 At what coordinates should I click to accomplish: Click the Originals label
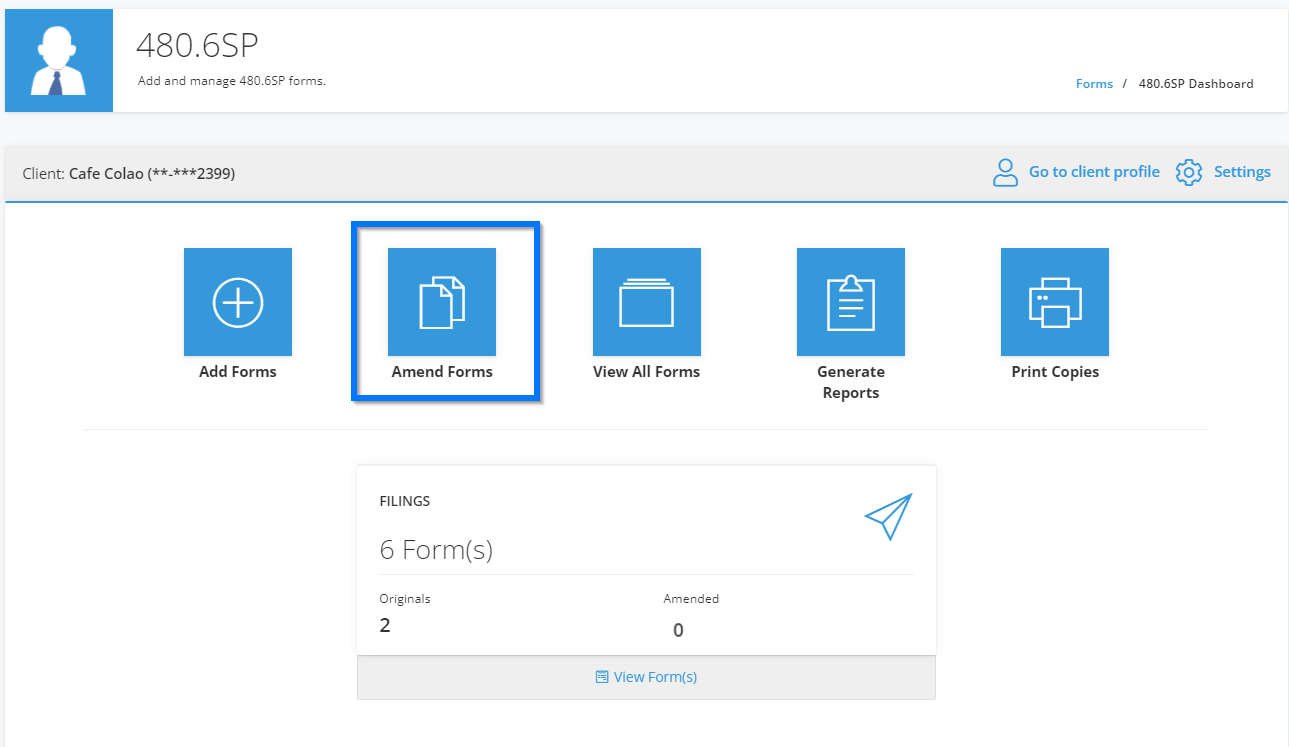click(405, 599)
